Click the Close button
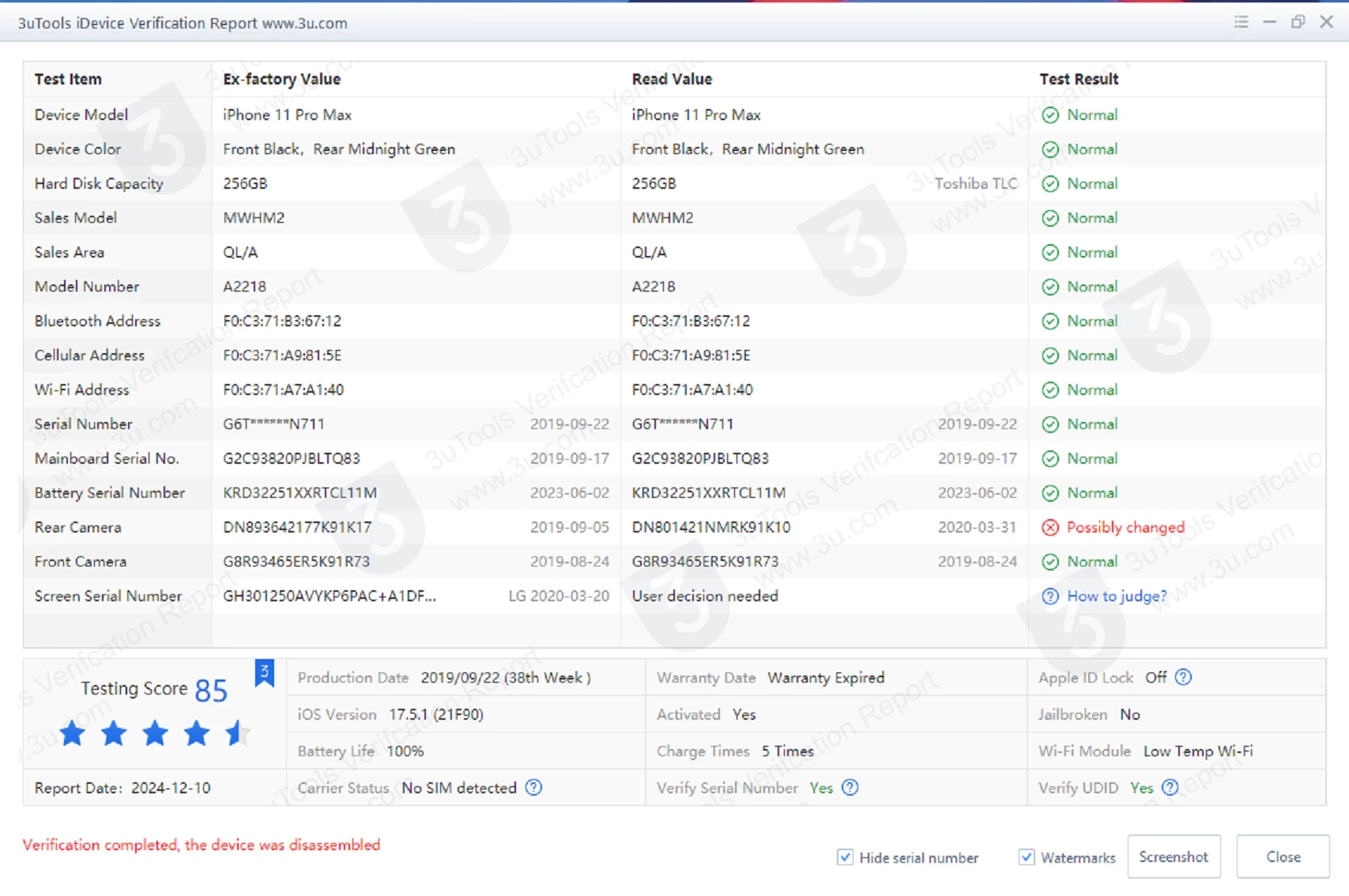 (x=1283, y=856)
